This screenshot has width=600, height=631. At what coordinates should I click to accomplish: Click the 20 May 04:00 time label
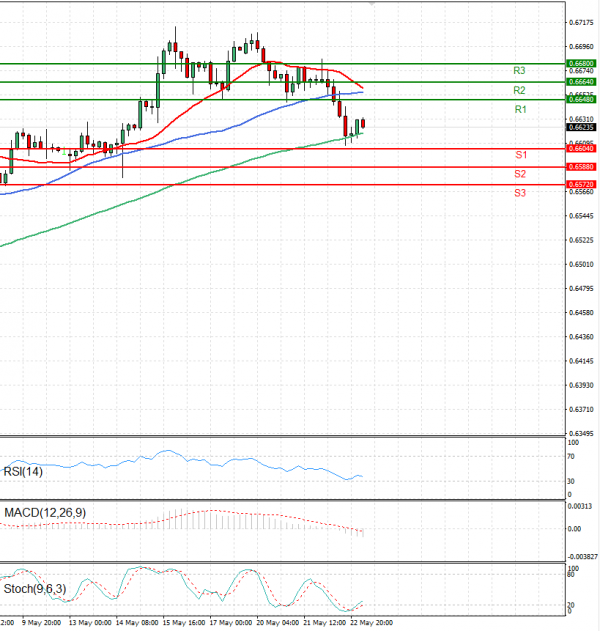click(x=278, y=623)
